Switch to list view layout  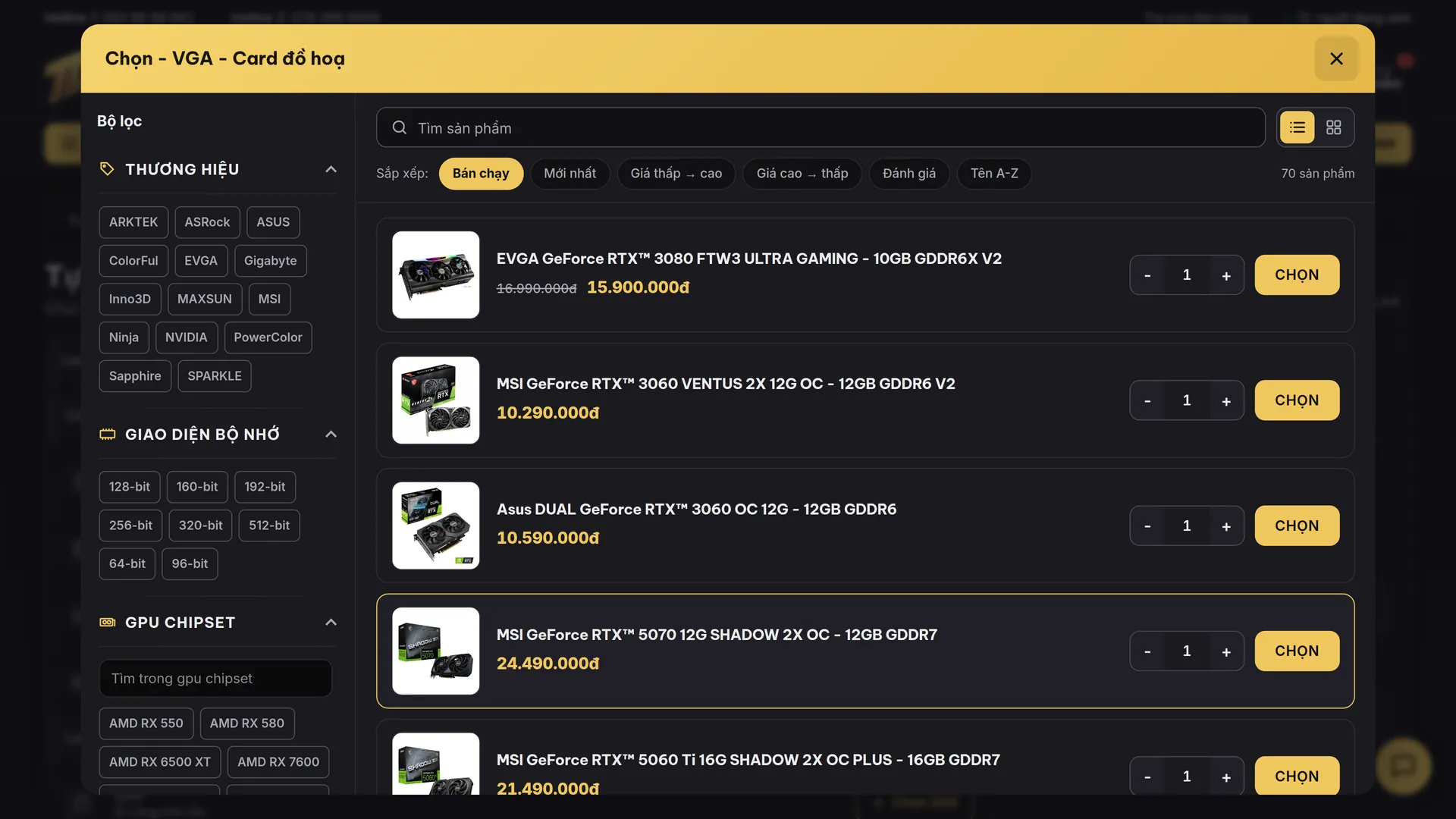1298,127
